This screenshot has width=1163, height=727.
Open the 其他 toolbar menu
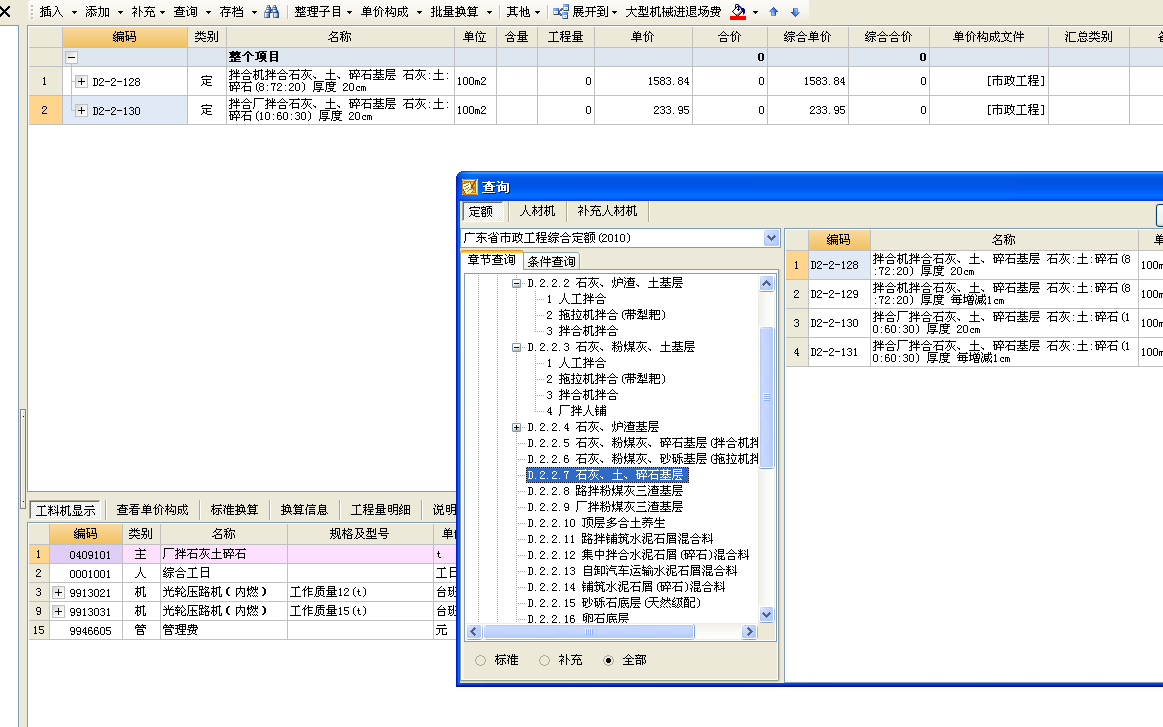pos(523,12)
